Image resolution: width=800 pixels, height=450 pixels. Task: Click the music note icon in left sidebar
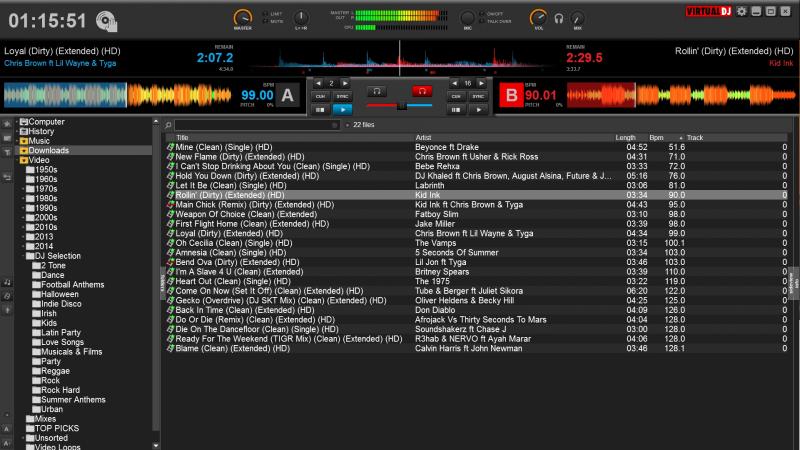[x=7, y=282]
